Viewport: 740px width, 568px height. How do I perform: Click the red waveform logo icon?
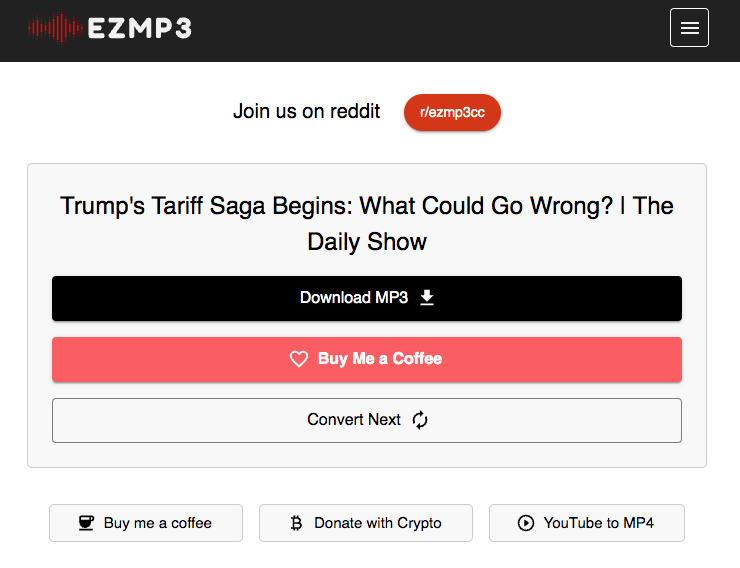pos(55,28)
